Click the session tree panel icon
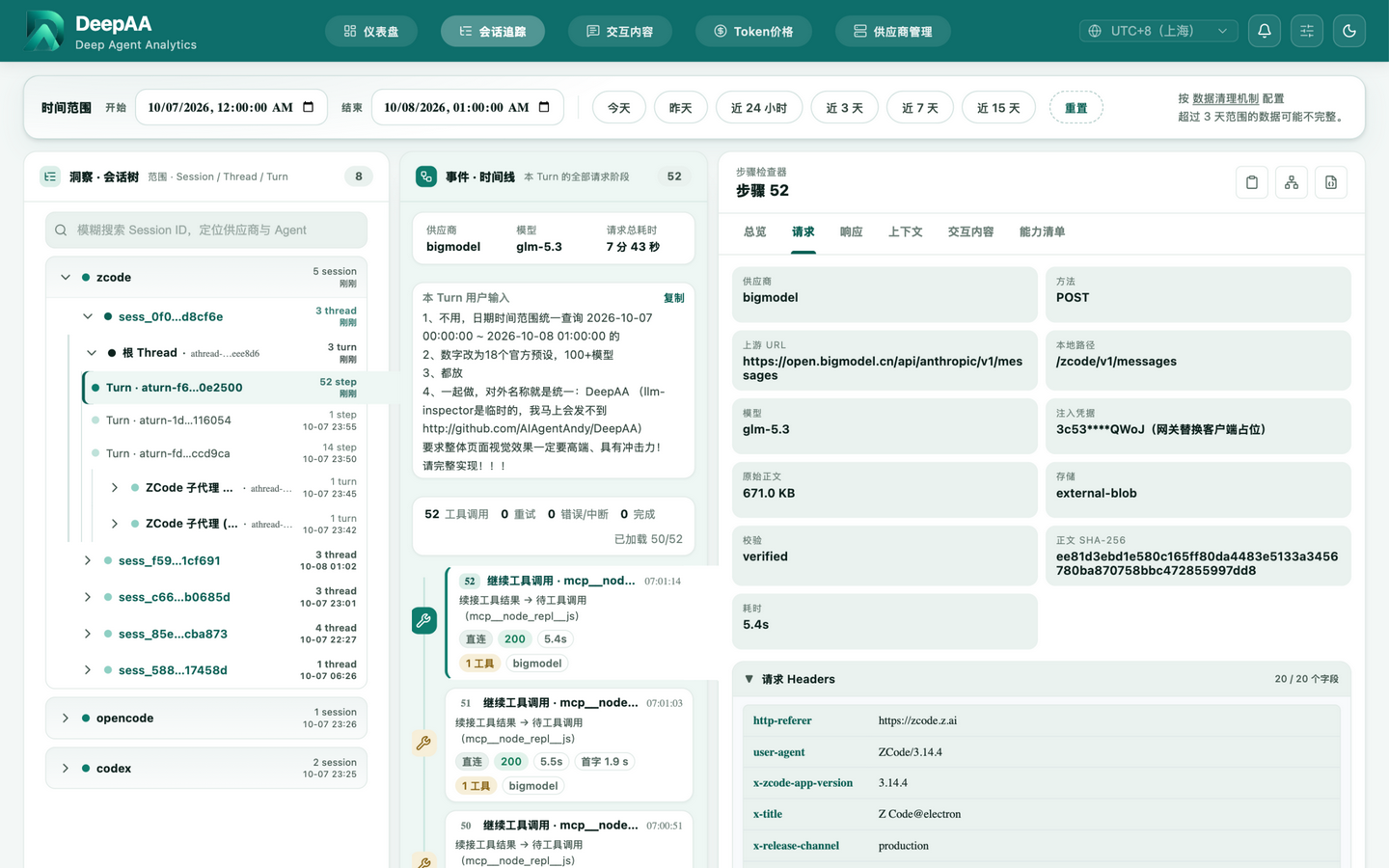The height and width of the screenshot is (868, 1389). coord(50,176)
